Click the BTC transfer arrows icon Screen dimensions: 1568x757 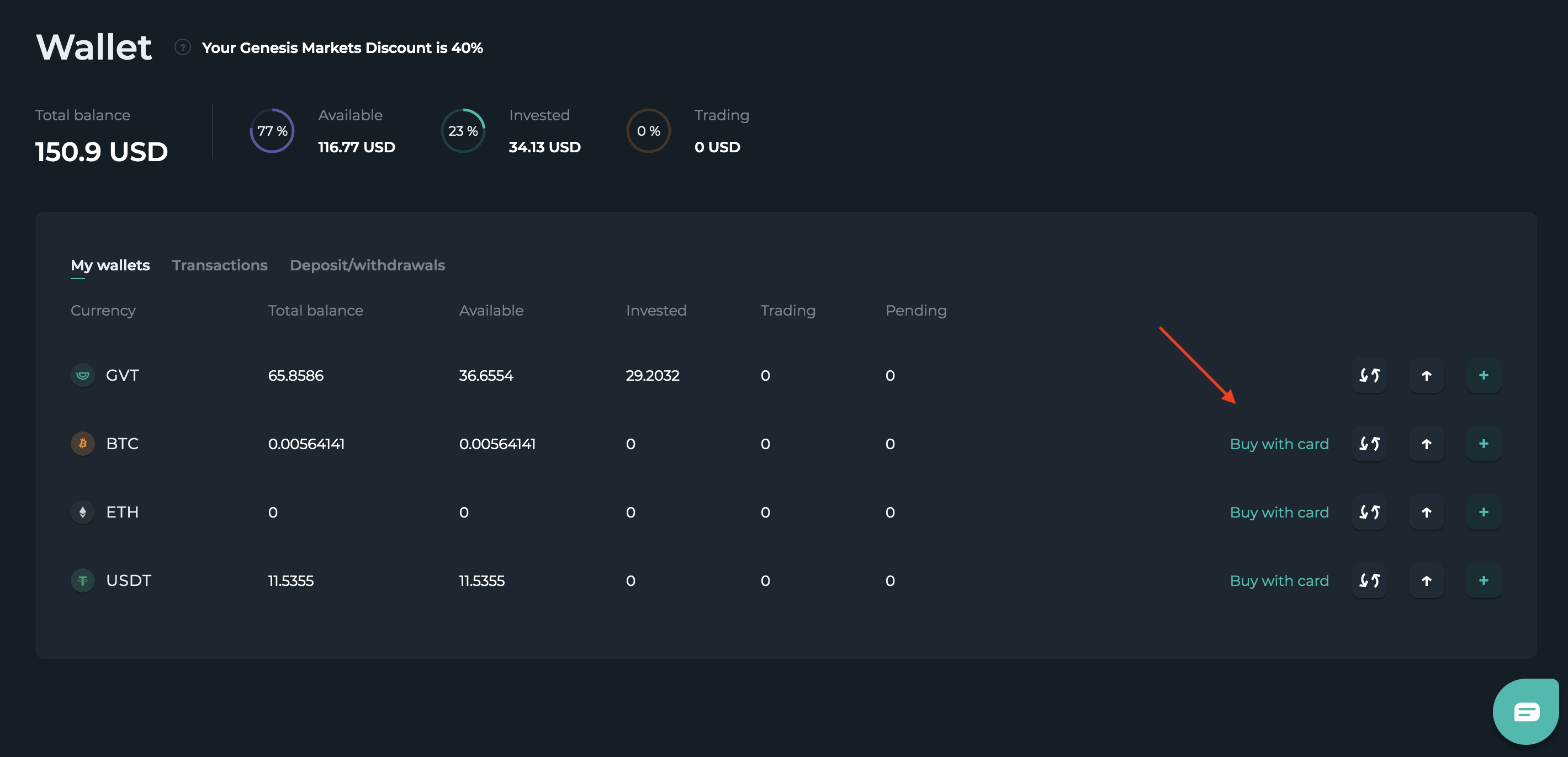point(1368,444)
